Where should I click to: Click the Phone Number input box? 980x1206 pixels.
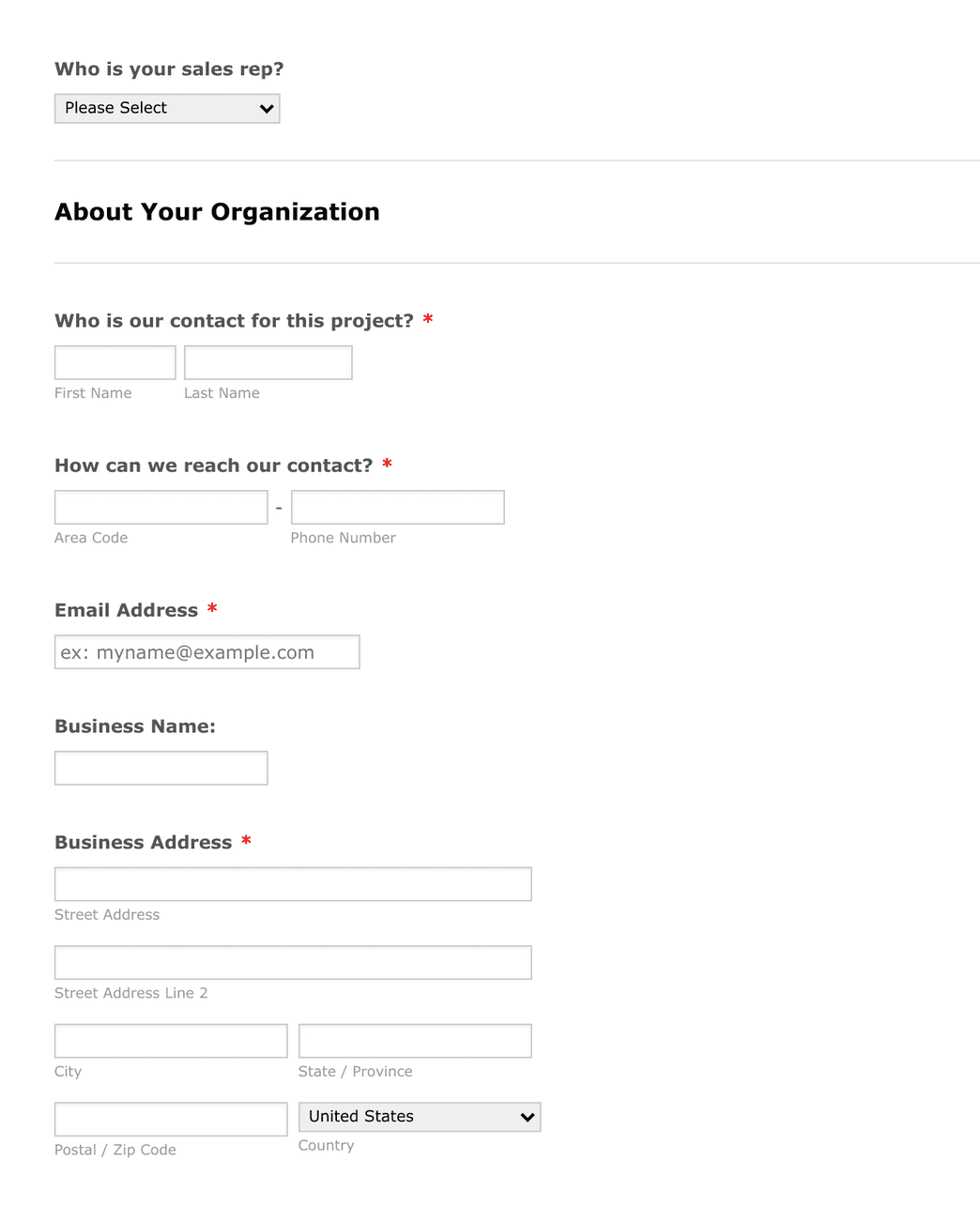click(x=397, y=507)
